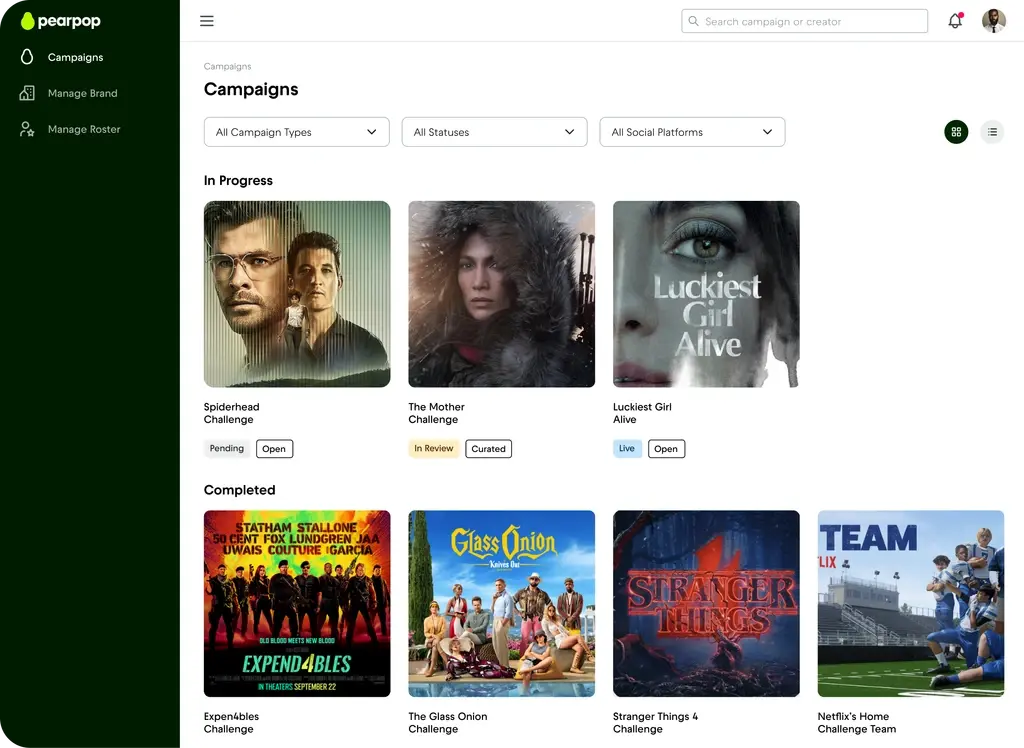Click the search magnifier icon
The image size is (1024, 748).
point(694,21)
